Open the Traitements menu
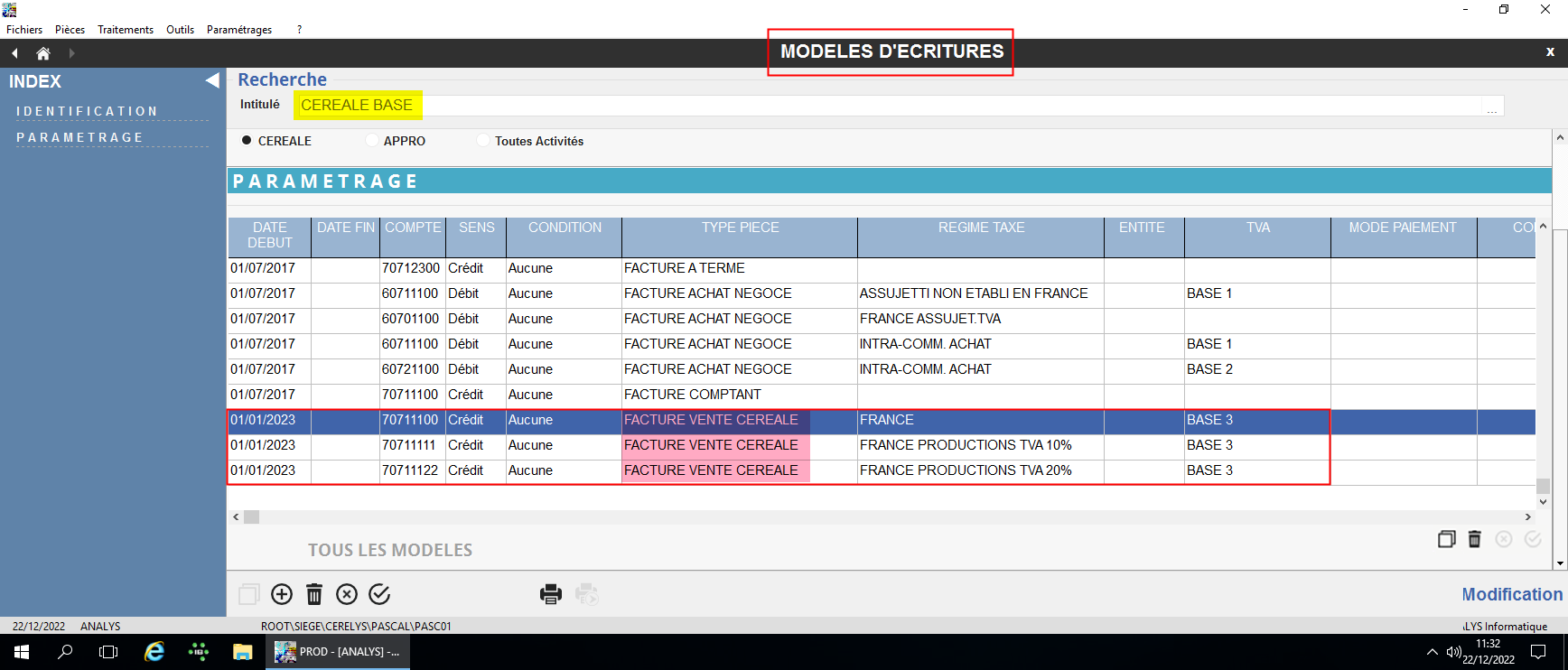Image resolution: width=1568 pixels, height=670 pixels. [x=126, y=30]
